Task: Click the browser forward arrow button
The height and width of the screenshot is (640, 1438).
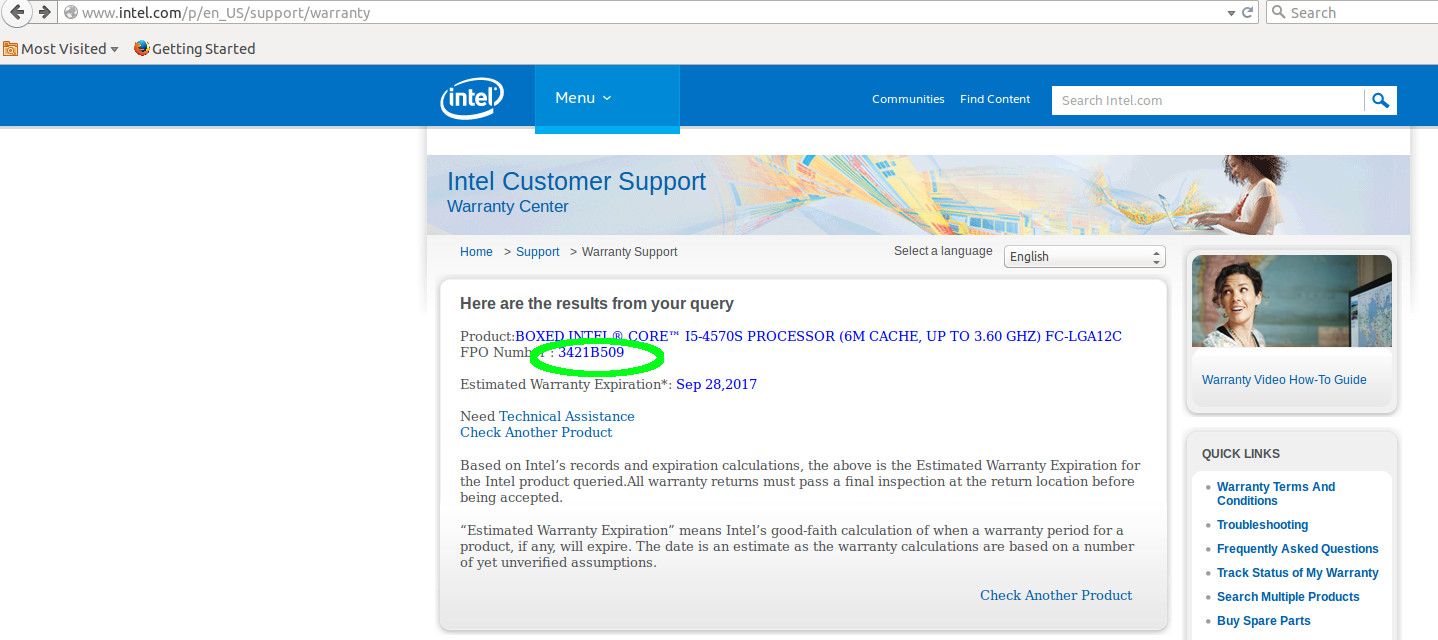Action: click(x=44, y=12)
